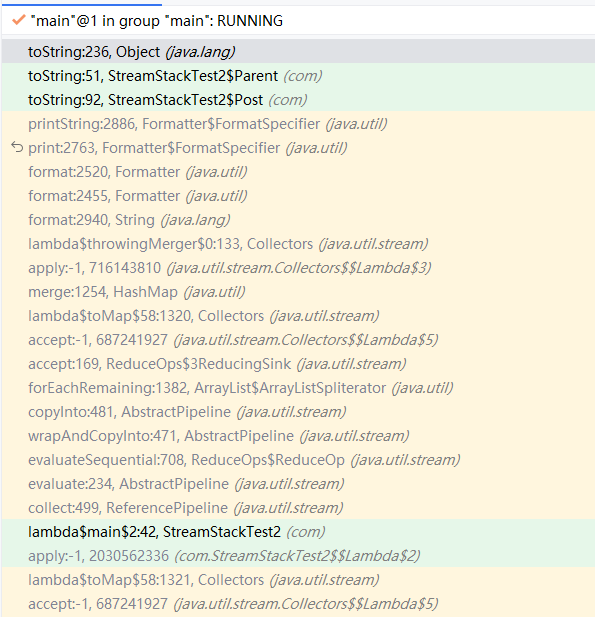Select frame wrapAndCopyInto:471, AbstractPipeline

point(298,436)
